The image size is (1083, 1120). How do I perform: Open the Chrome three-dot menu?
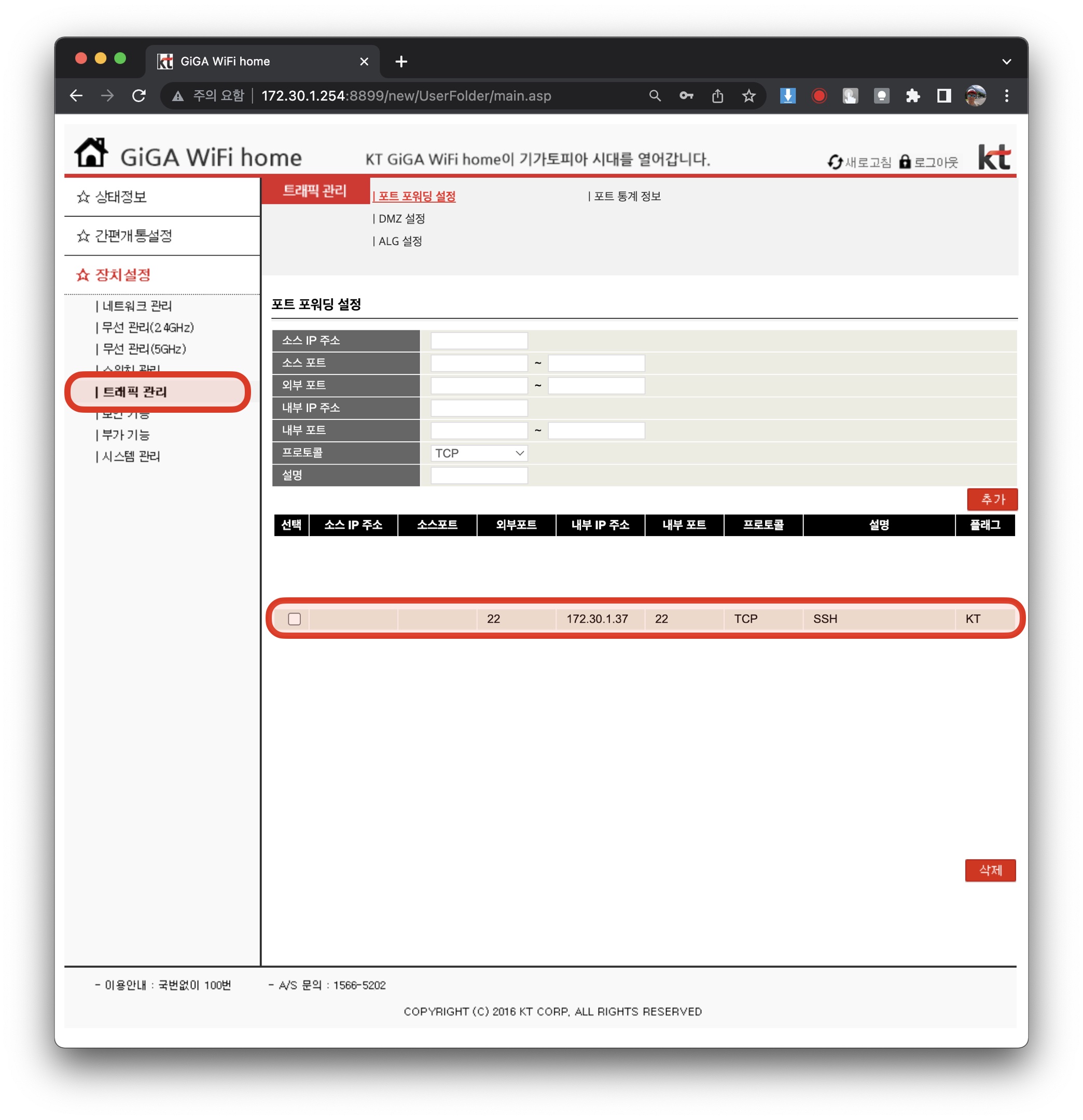point(1006,96)
